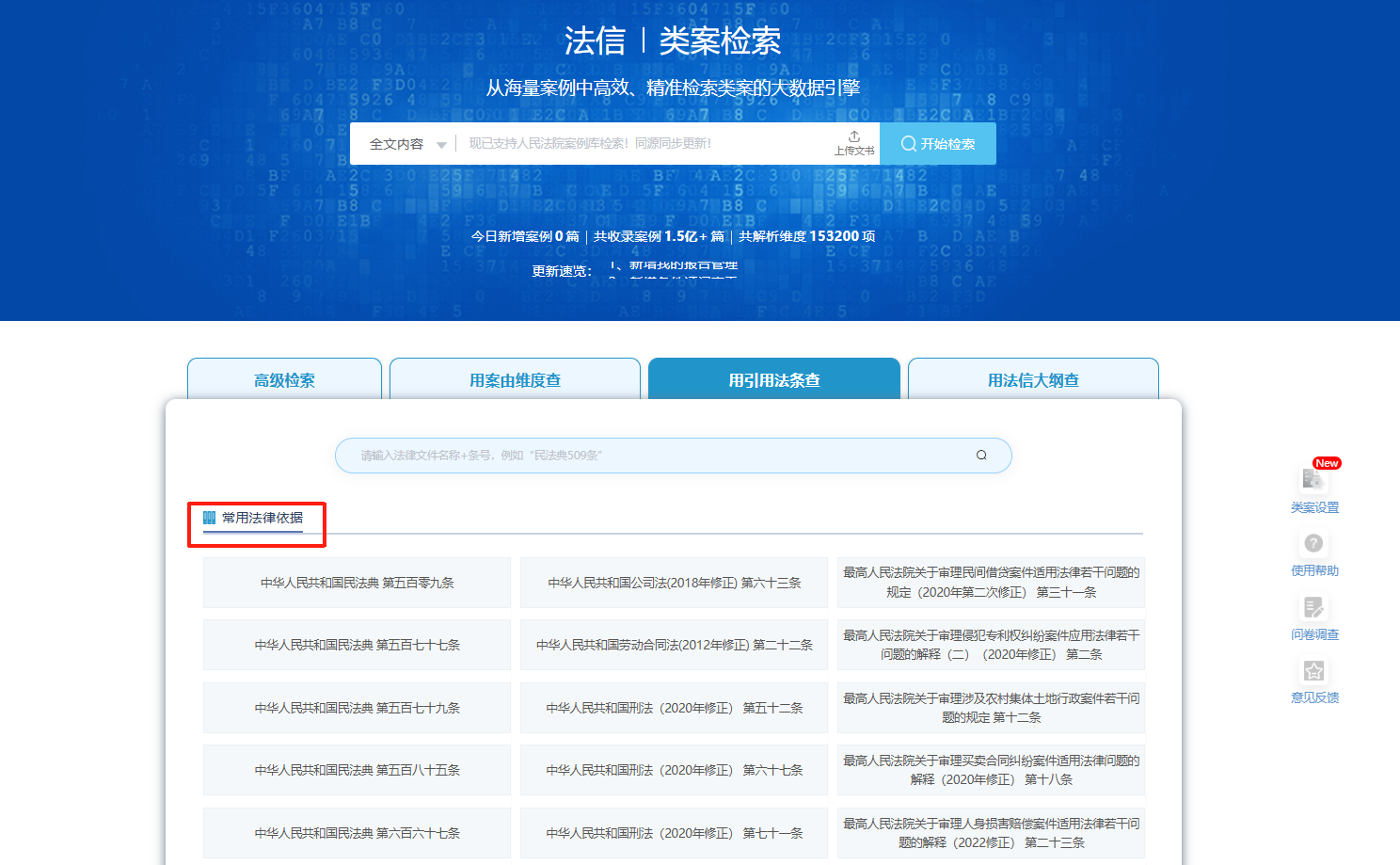1400x865 pixels.
Task: Click the 意见反馈 label in sidebar
Action: click(x=1314, y=697)
